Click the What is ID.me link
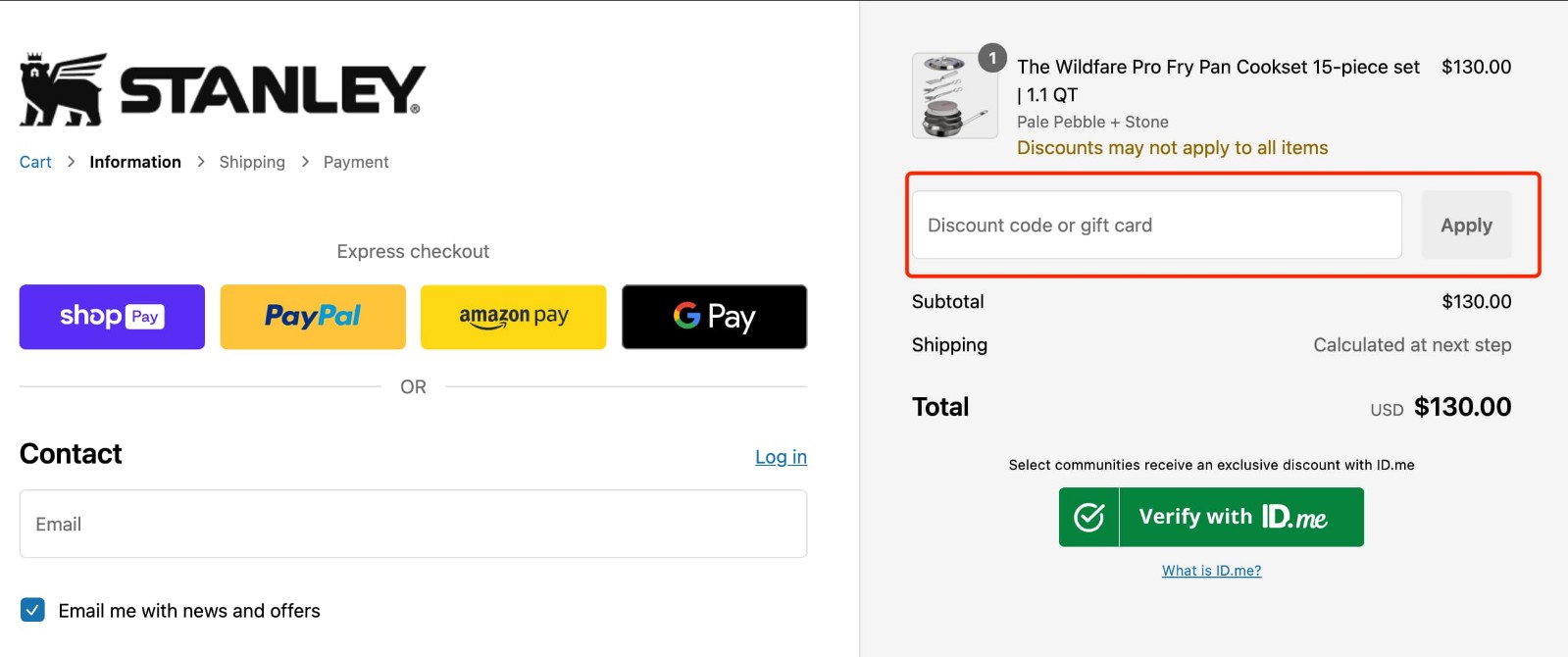The width and height of the screenshot is (1568, 657). click(x=1210, y=570)
